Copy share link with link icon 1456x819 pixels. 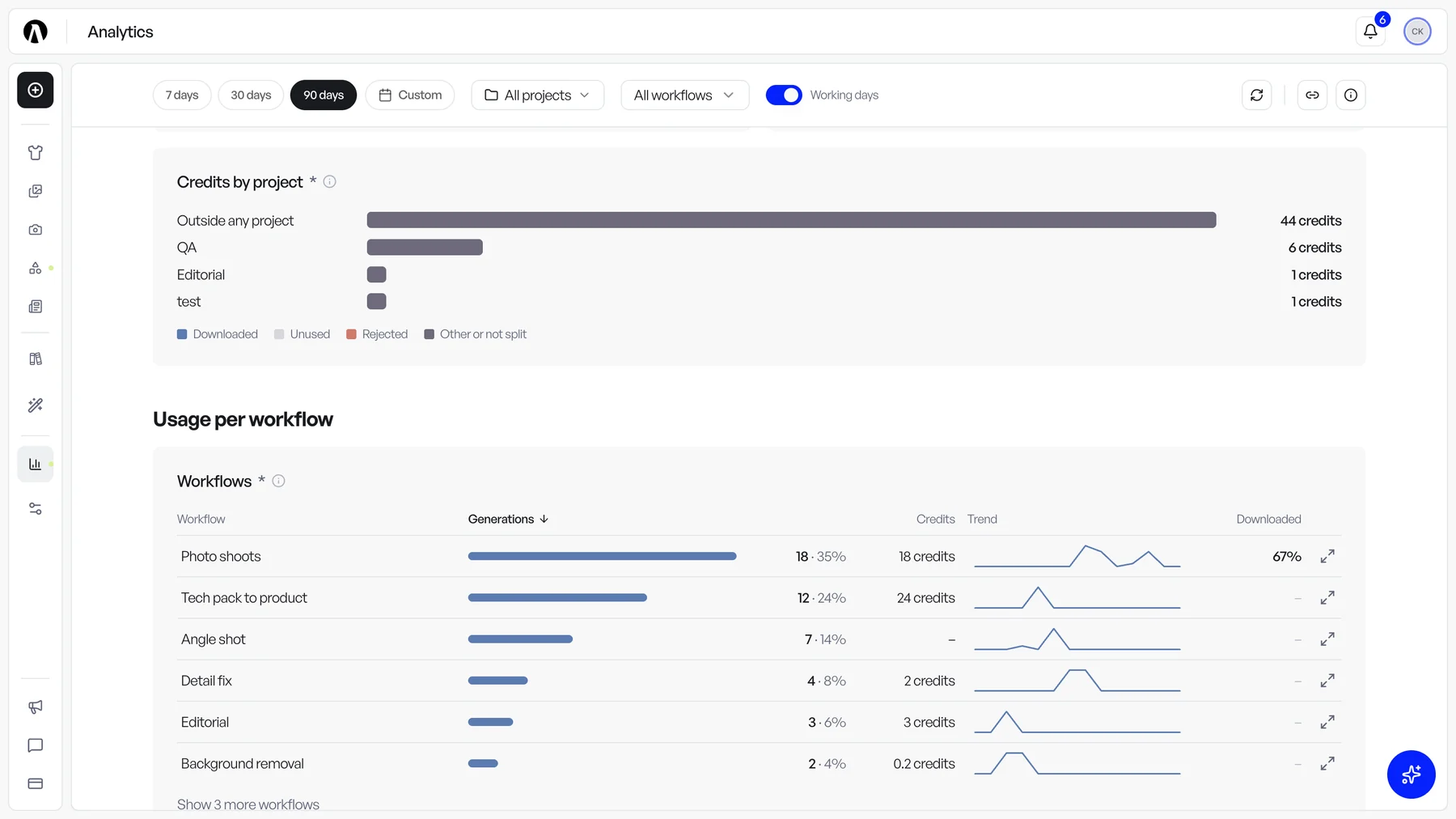pos(1312,95)
